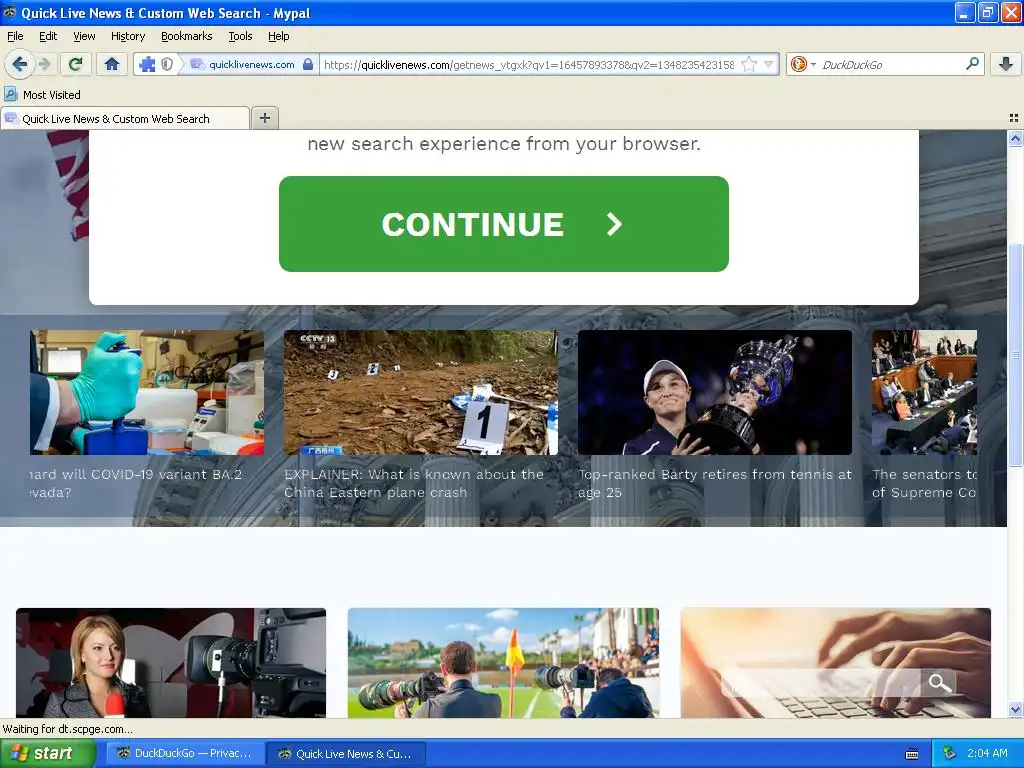Close the Mypal browser window

[x=1010, y=12]
